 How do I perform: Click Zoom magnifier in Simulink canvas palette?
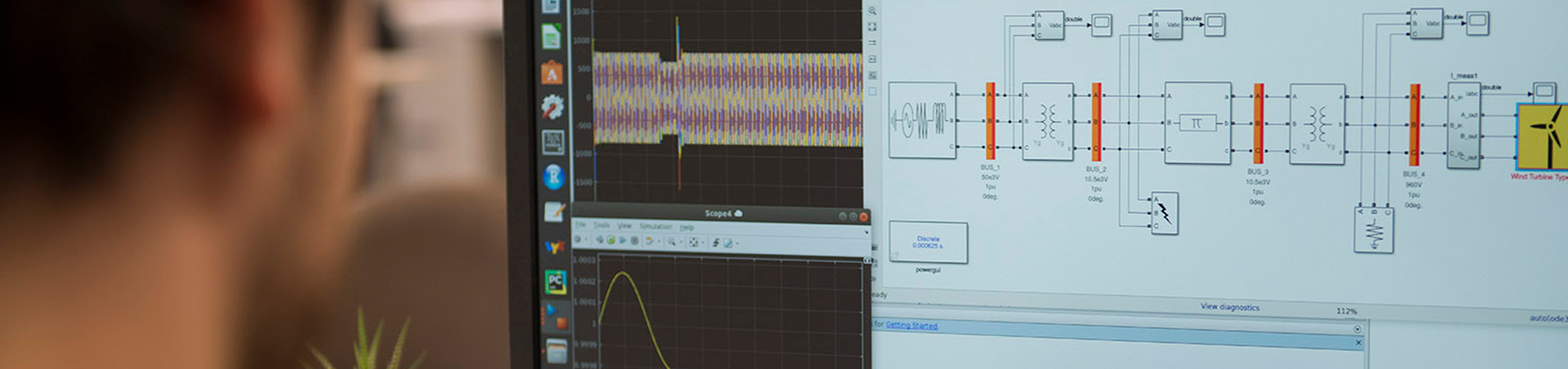[x=872, y=11]
